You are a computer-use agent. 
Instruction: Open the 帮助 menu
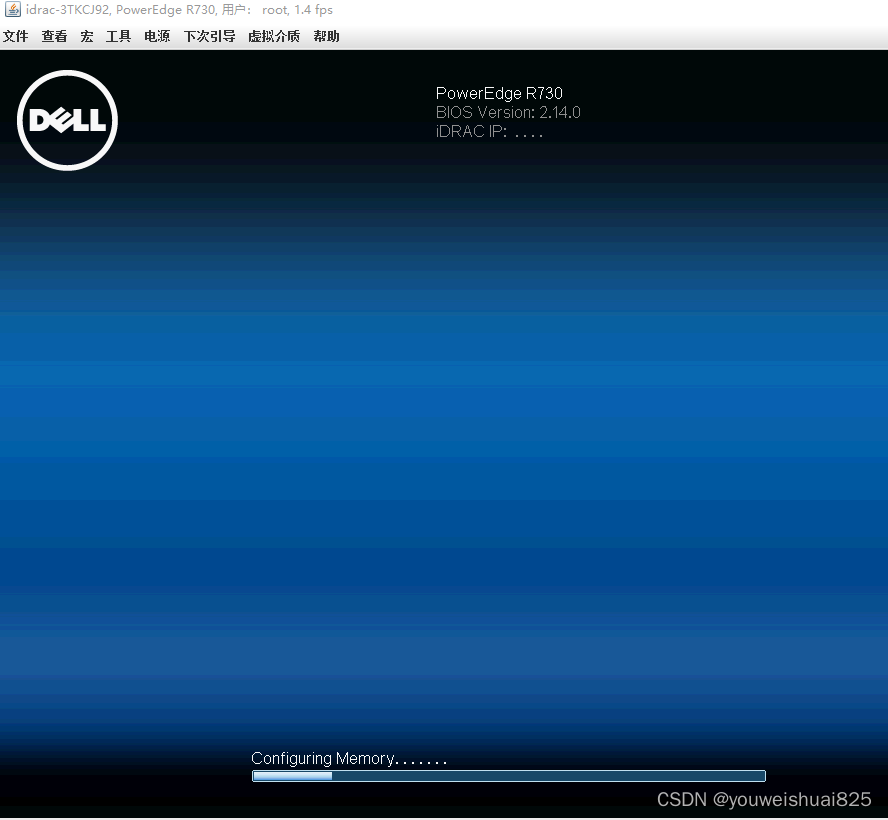point(326,36)
